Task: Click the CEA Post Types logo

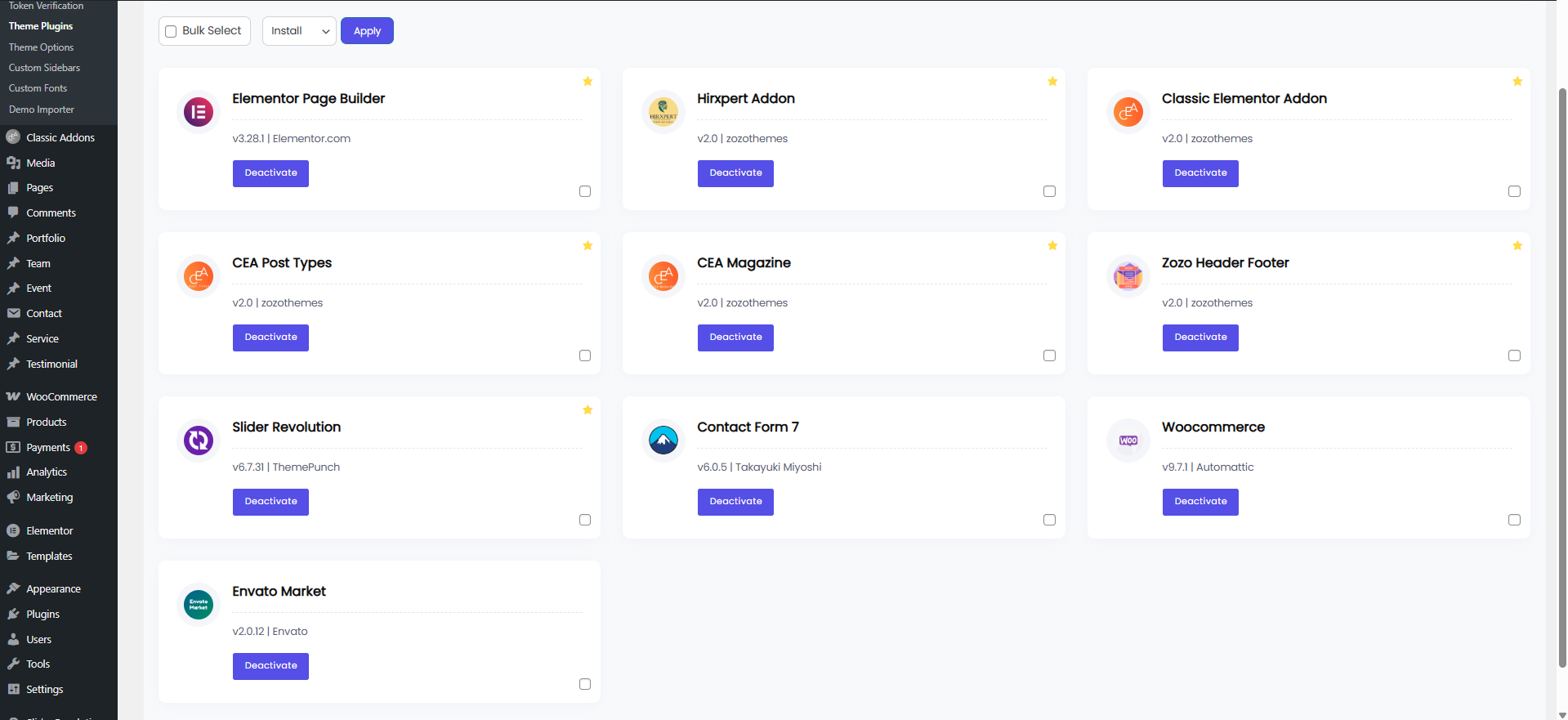Action: tap(199, 276)
